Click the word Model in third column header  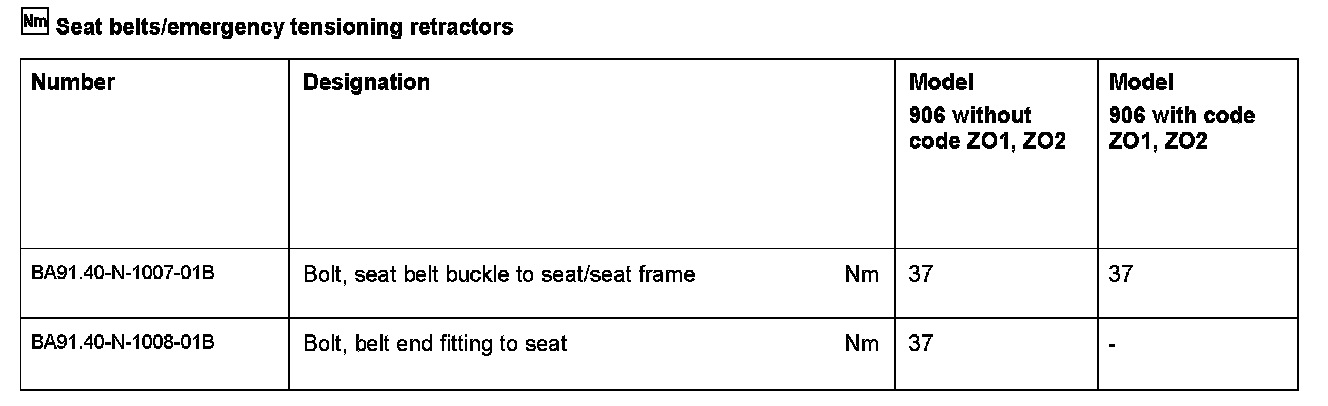(941, 82)
